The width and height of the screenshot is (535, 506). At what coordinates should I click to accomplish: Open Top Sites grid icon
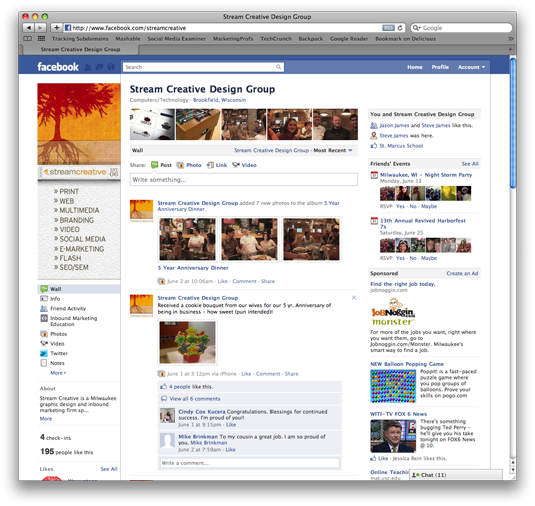point(41,39)
